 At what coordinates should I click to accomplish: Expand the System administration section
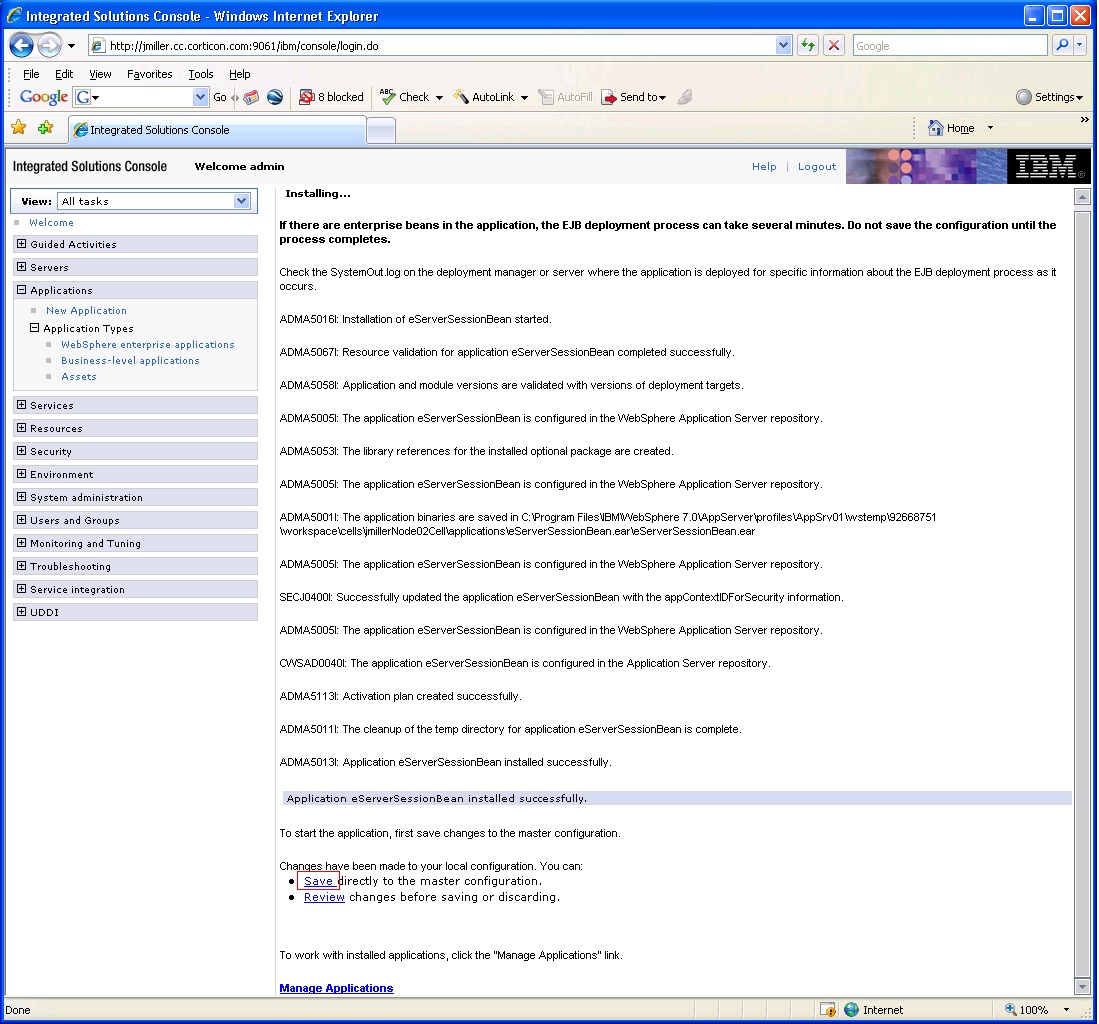click(22, 497)
